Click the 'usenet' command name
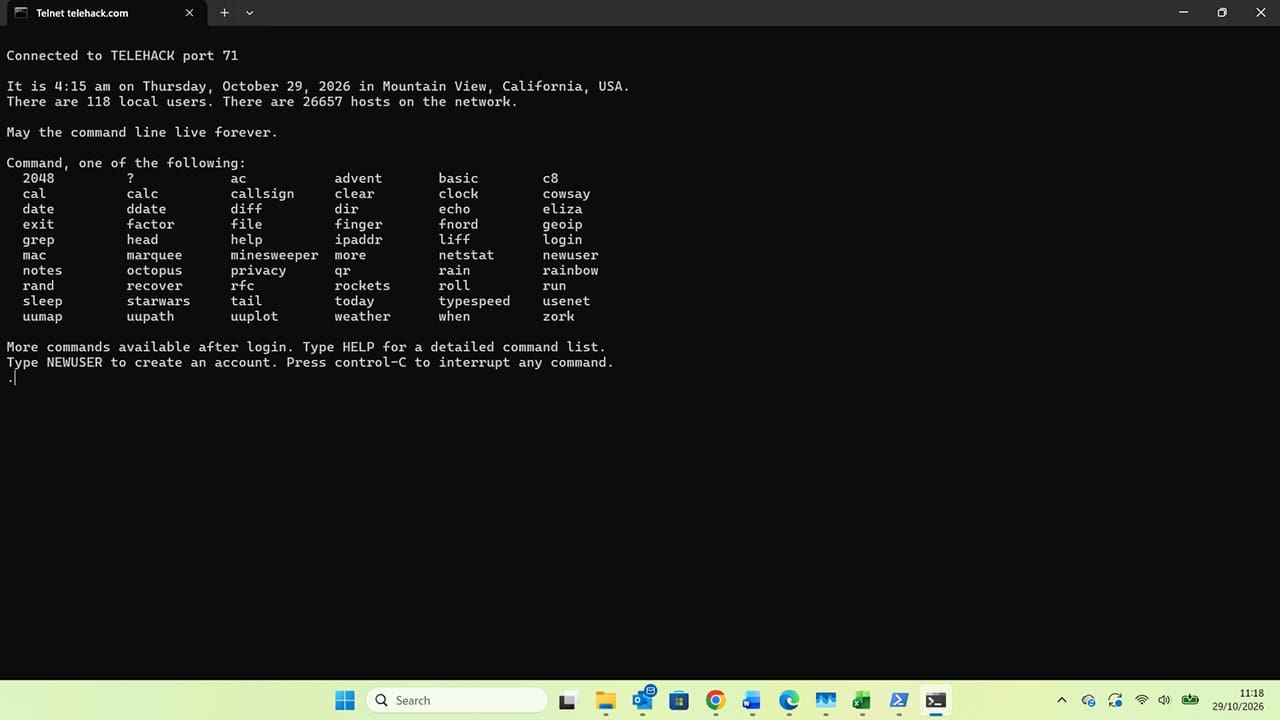The height and width of the screenshot is (720, 1280). click(566, 301)
